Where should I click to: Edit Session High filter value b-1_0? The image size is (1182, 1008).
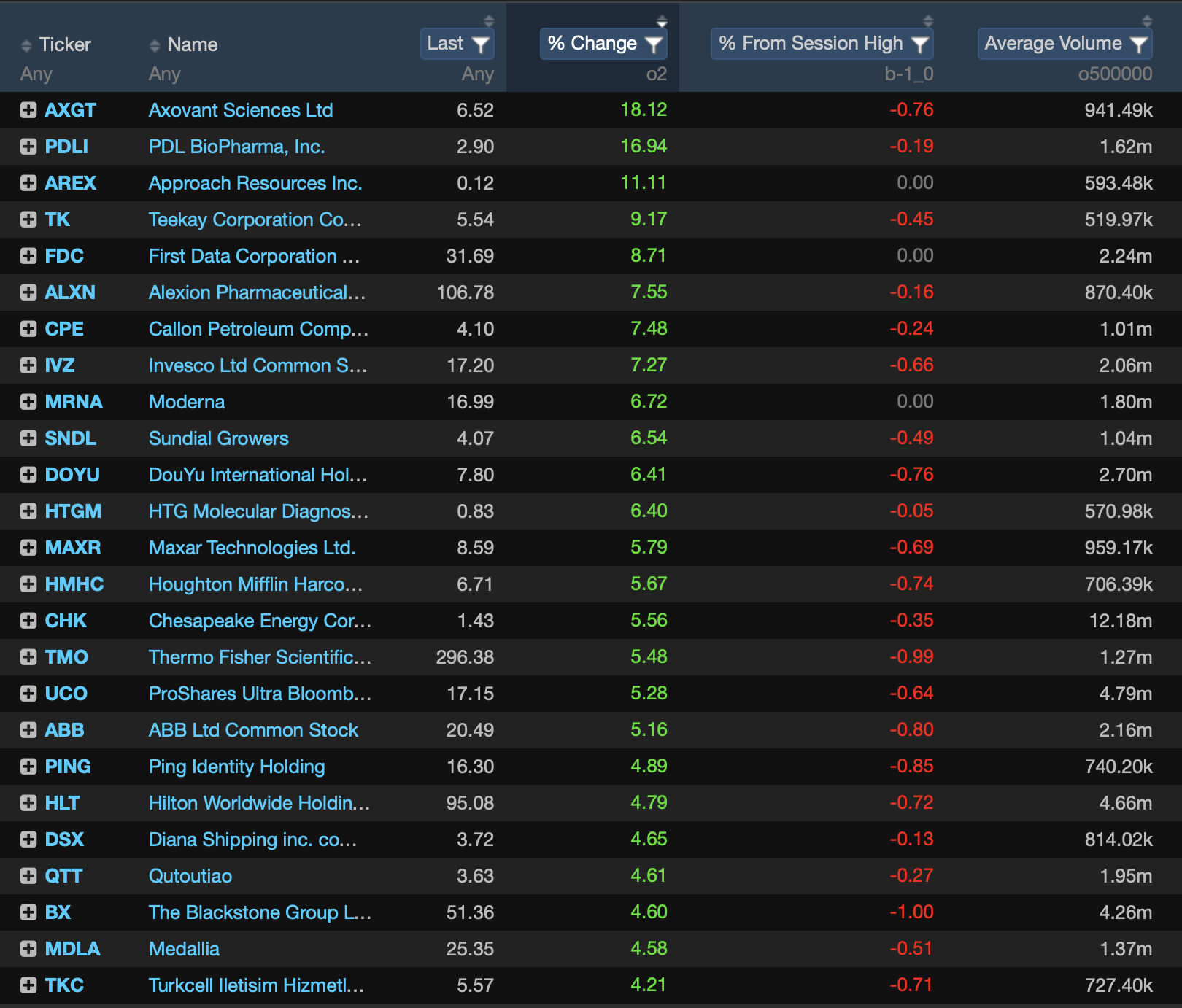909,74
